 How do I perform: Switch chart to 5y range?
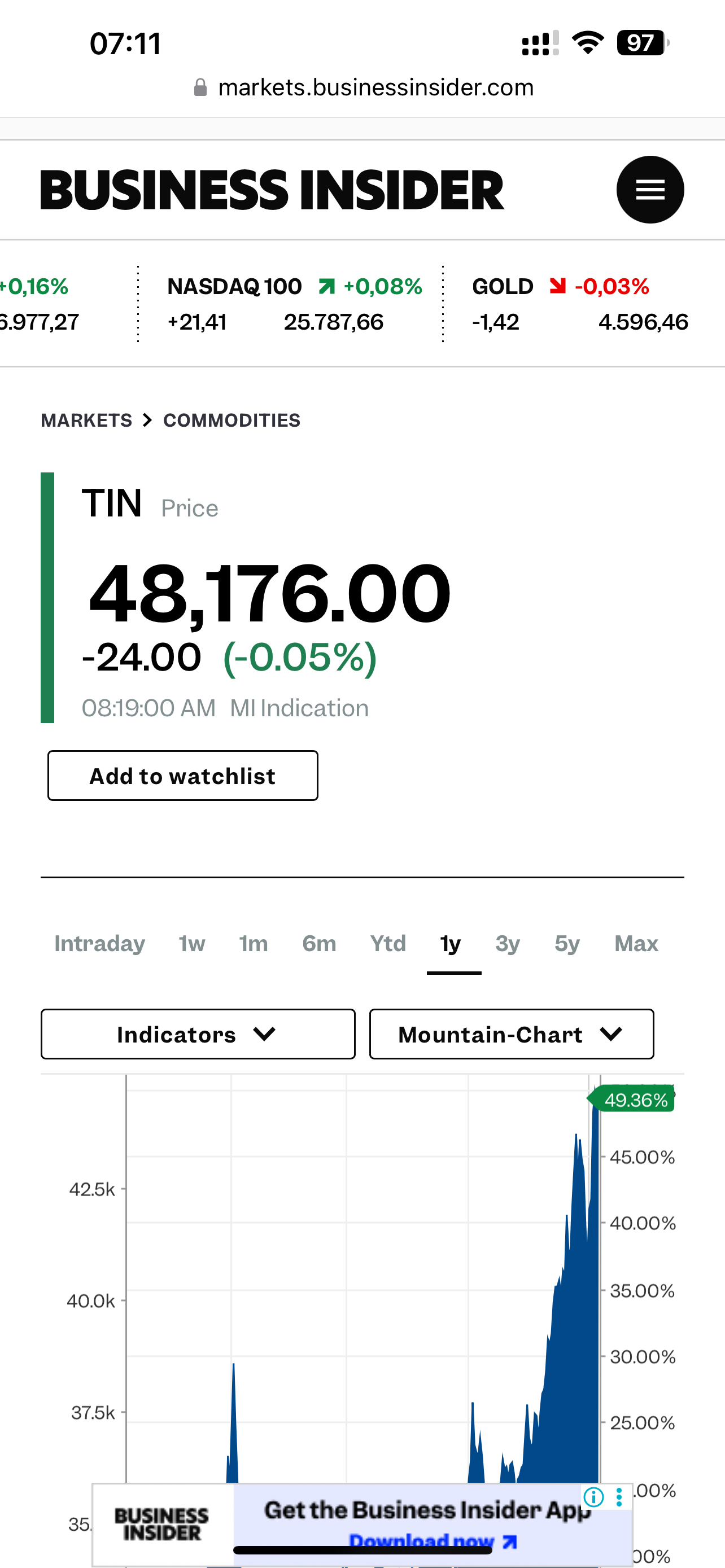point(567,944)
